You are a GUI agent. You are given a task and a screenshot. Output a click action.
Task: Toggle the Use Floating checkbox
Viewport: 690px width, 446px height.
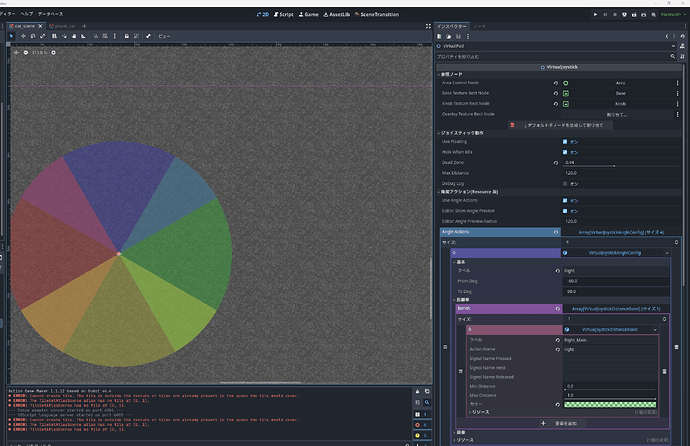tap(564, 141)
